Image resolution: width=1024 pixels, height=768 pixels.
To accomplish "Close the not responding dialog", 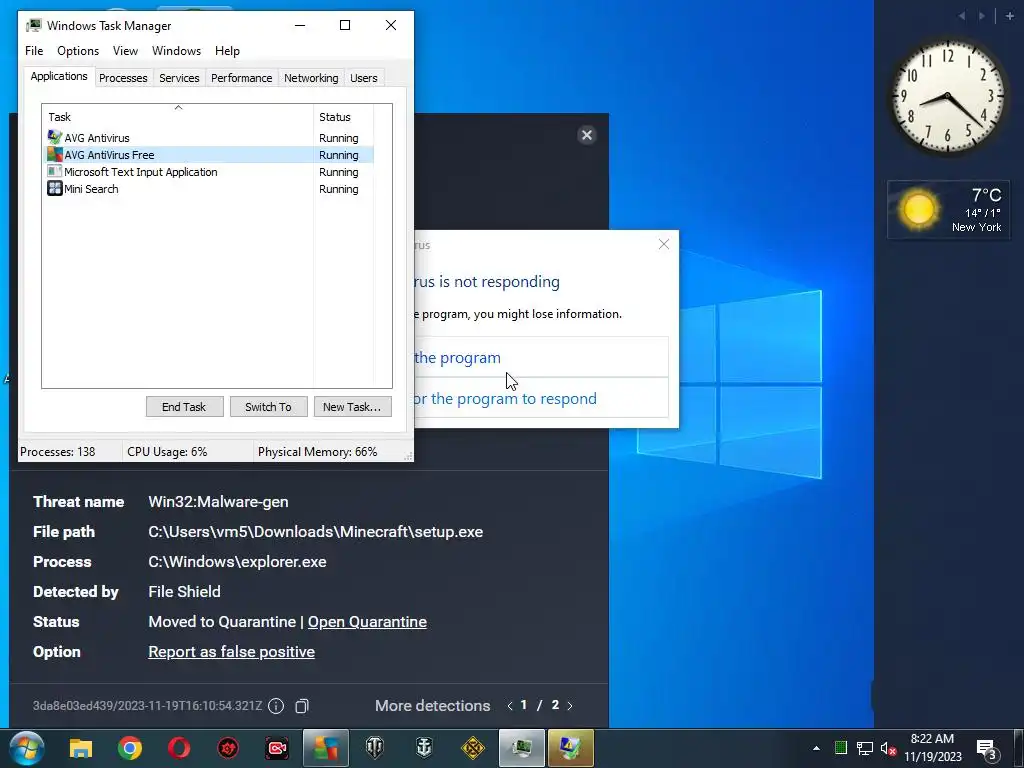I will 664,244.
